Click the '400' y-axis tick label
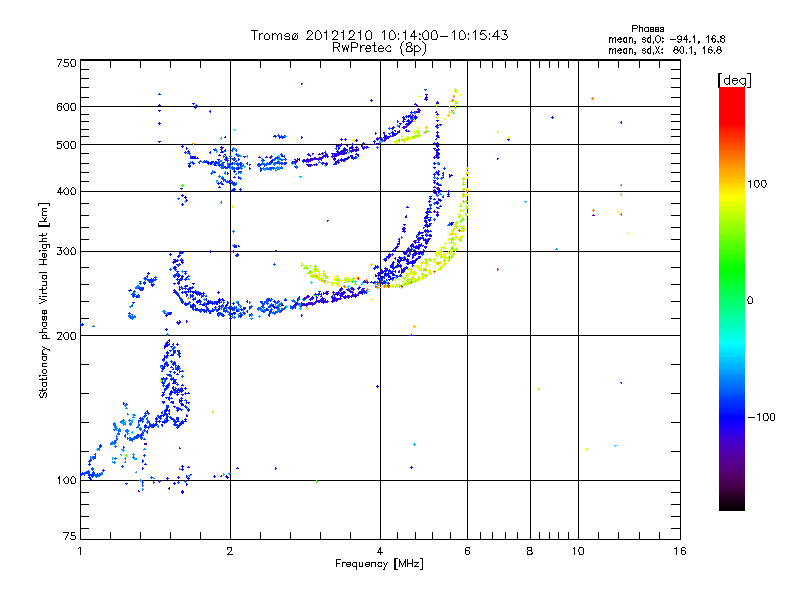Viewport: 800px width, 600px height. [x=66, y=191]
